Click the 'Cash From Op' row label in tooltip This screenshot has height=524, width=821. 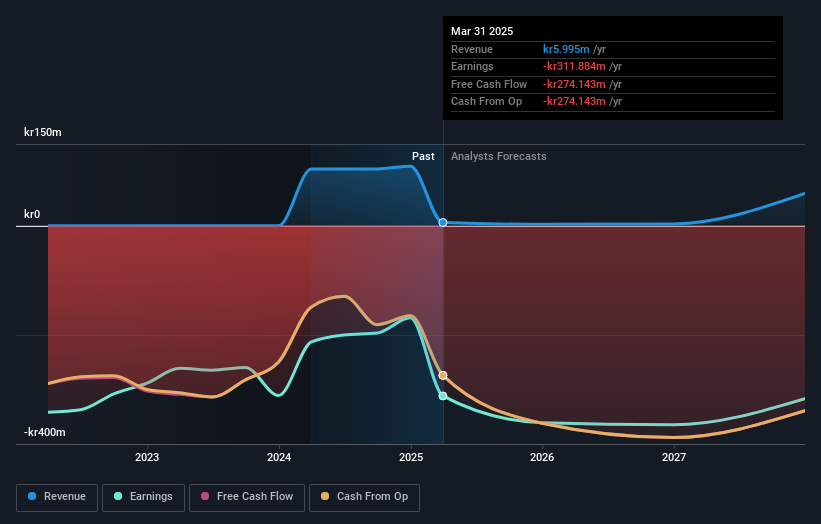[486, 102]
